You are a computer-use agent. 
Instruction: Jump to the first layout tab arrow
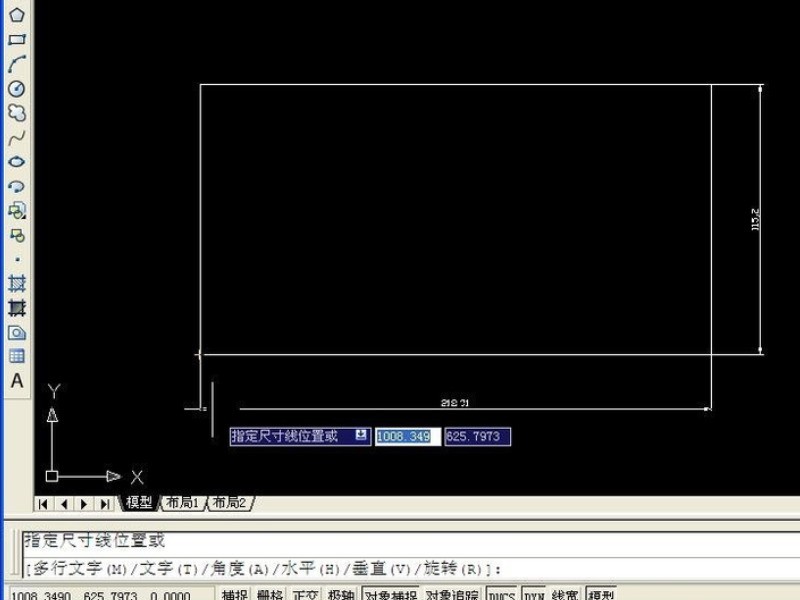click(43, 504)
